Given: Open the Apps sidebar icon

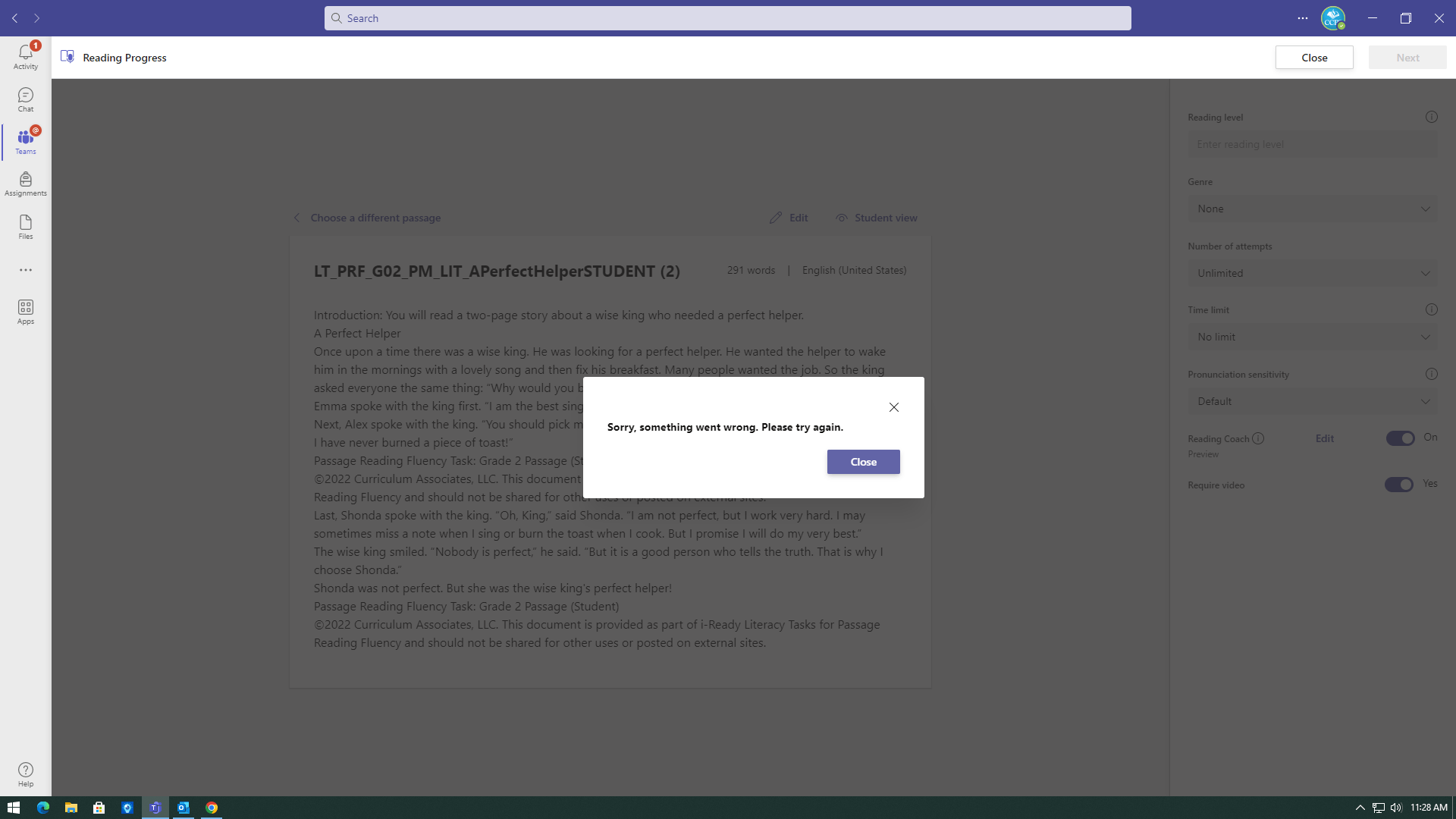Looking at the screenshot, I should [26, 312].
